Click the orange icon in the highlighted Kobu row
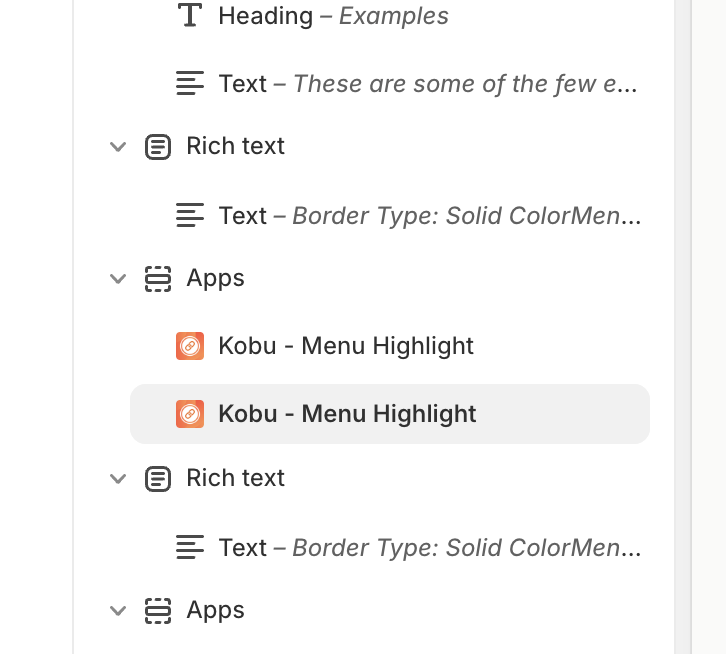The image size is (726, 654). [190, 414]
